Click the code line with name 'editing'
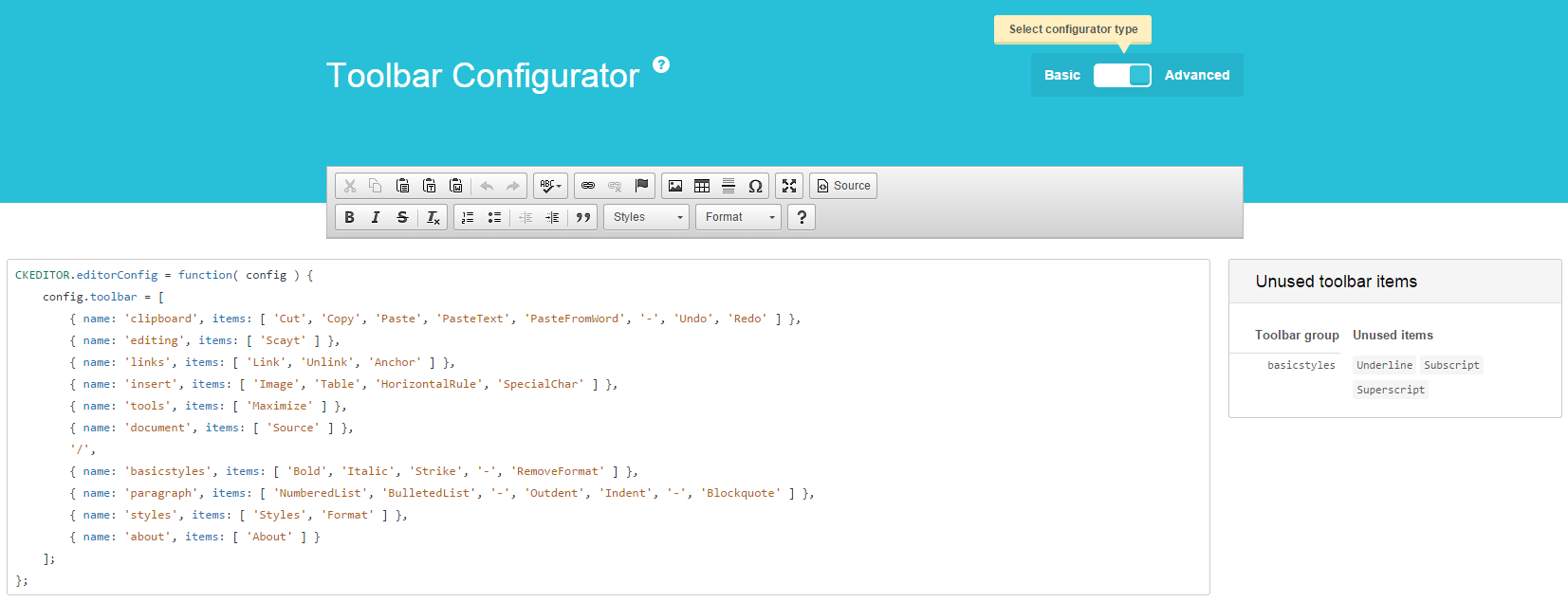The height and width of the screenshot is (602, 1568). point(205,340)
